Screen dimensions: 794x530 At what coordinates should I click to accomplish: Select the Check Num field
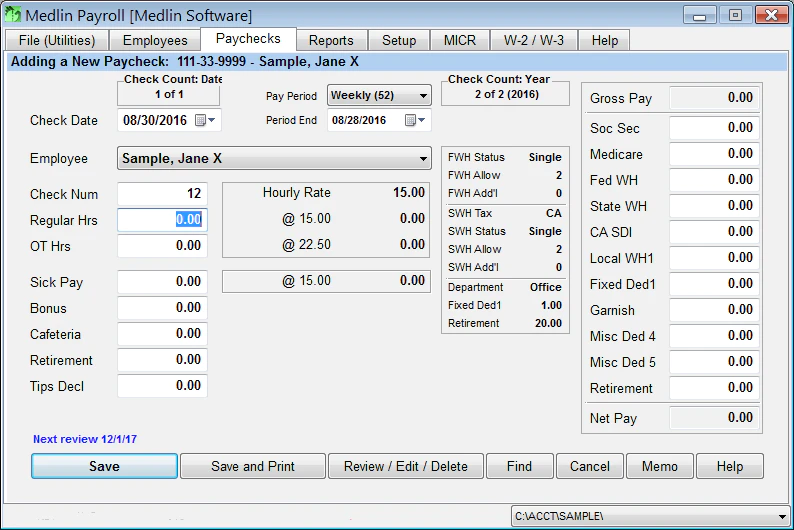click(163, 194)
